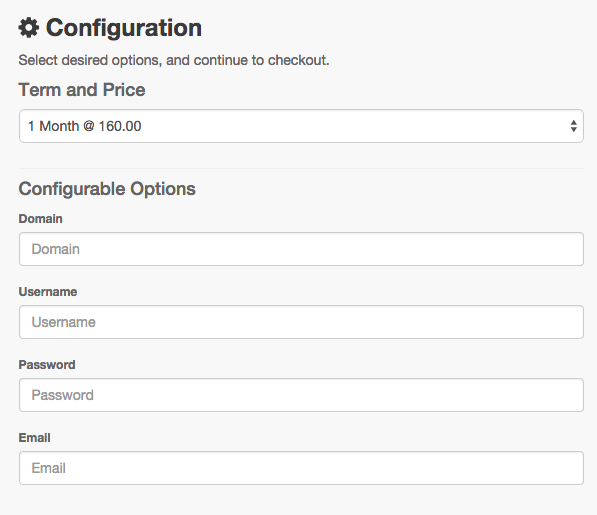Image resolution: width=597 pixels, height=515 pixels.
Task: Click the down arrow of the term selector
Action: pos(573,130)
